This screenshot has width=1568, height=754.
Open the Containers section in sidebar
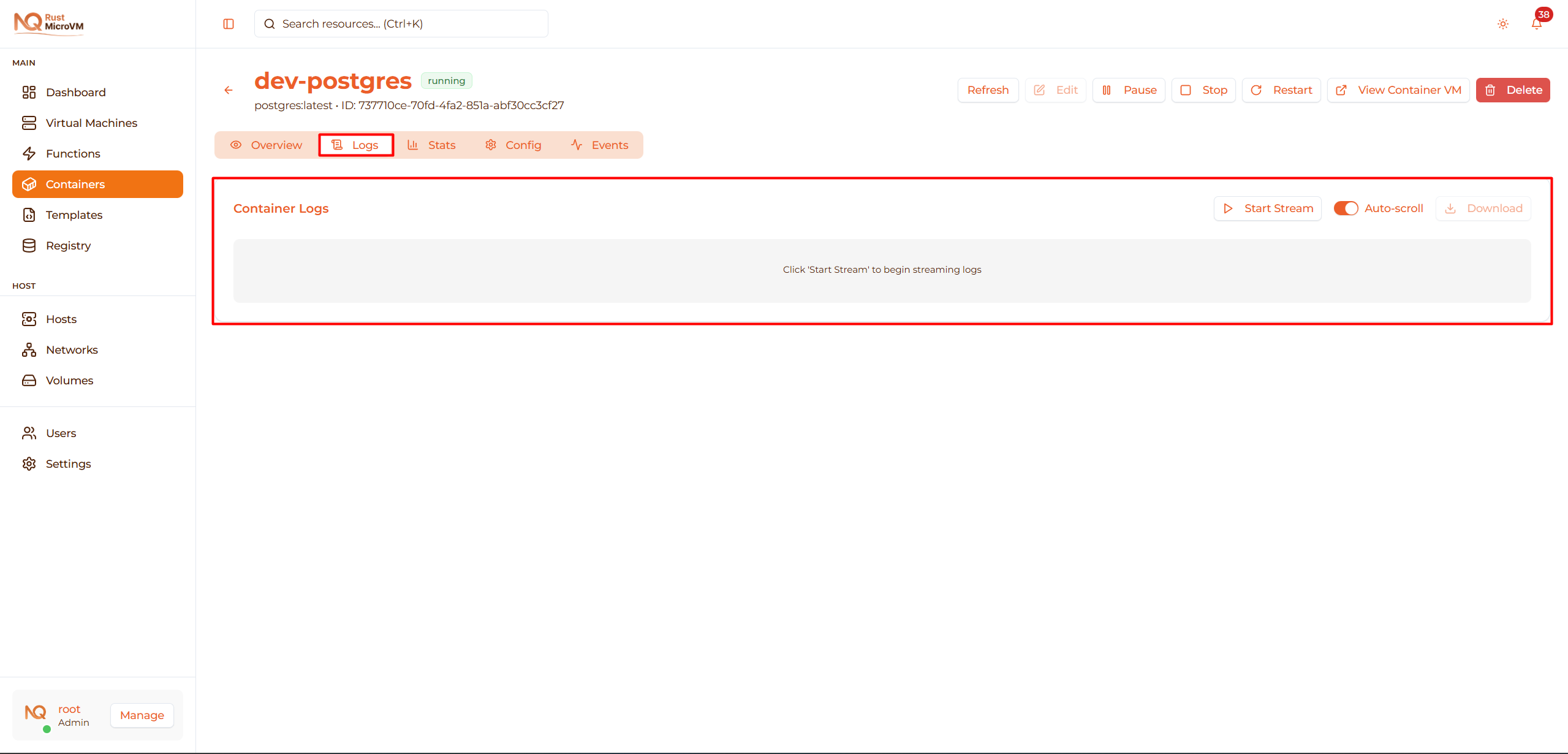[x=75, y=184]
